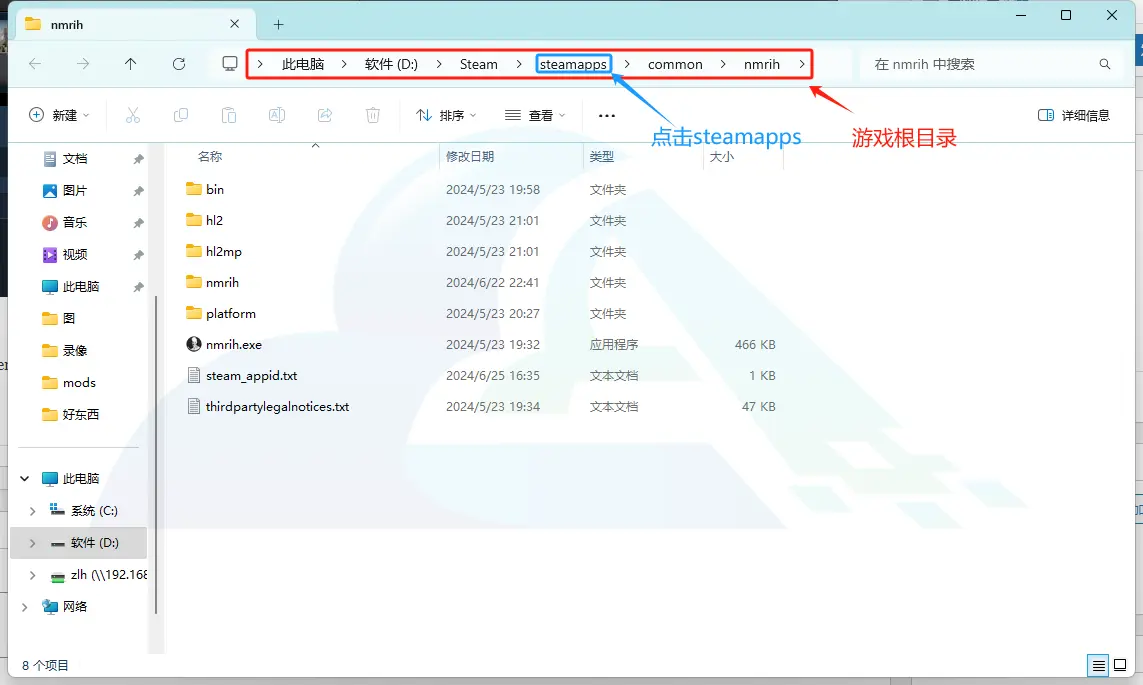
Task: Open 音乐 in quick access
Action: (x=75, y=223)
